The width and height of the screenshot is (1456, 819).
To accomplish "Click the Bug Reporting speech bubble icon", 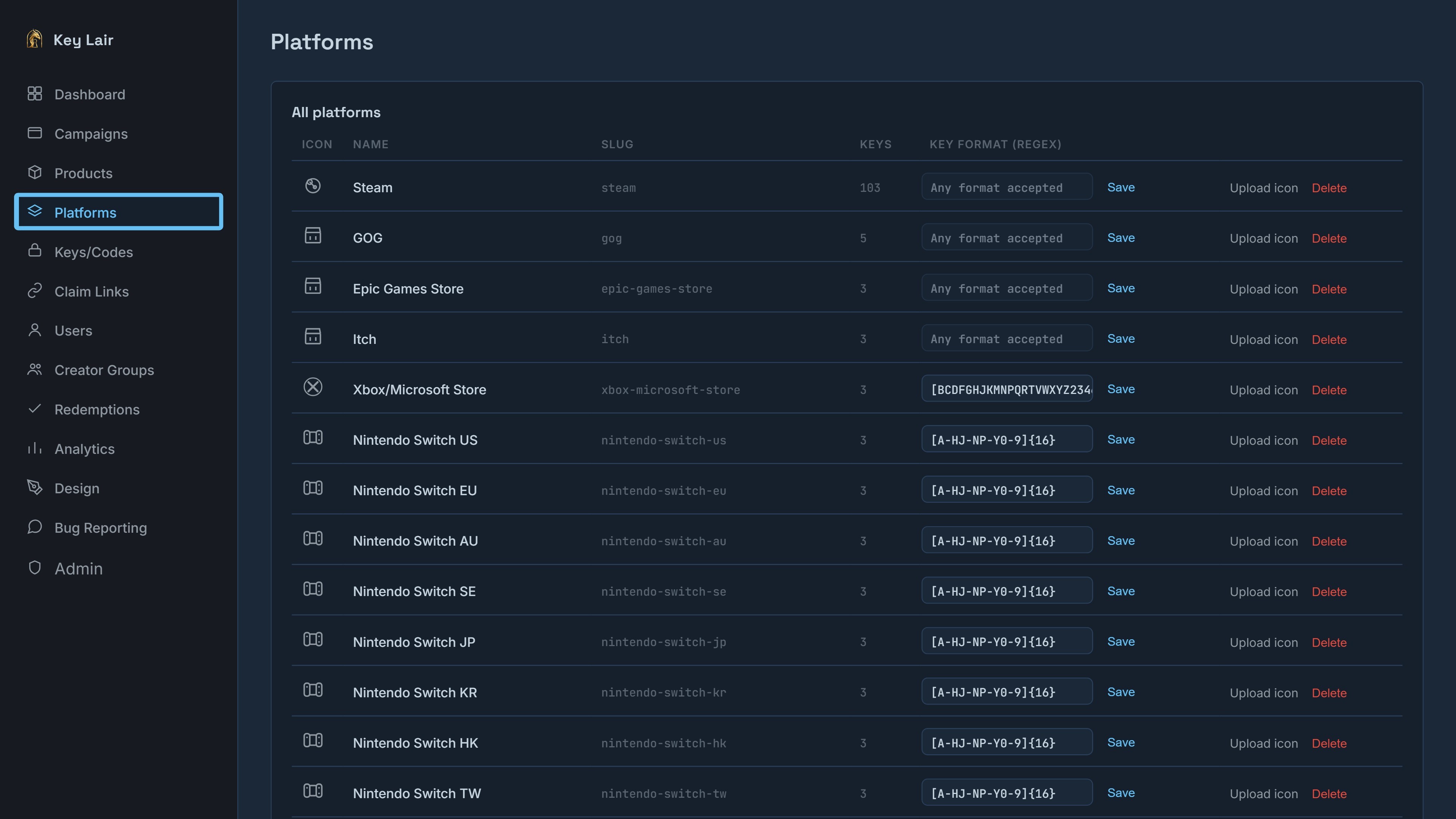I will (35, 527).
